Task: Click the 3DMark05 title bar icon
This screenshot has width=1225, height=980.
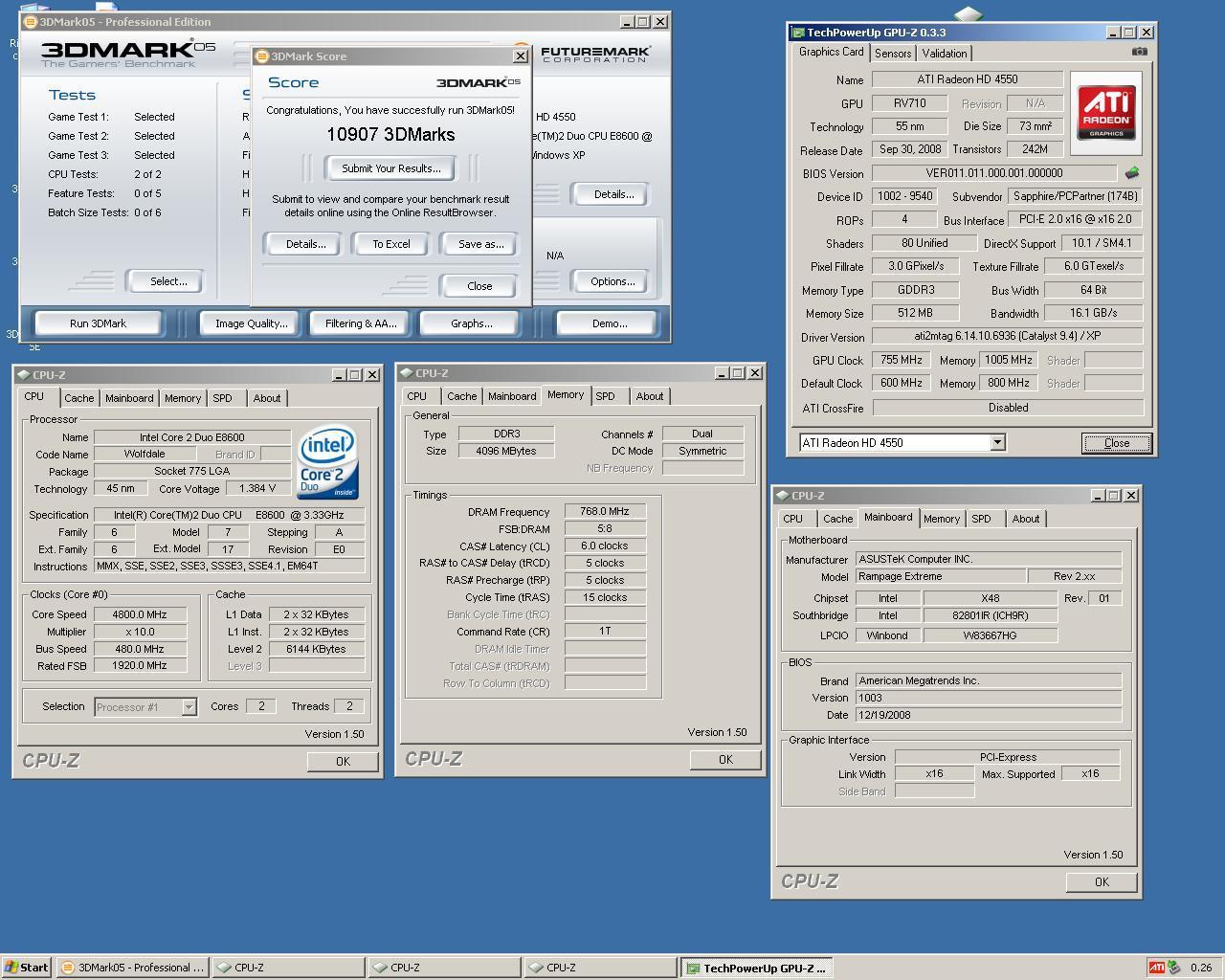Action: point(31,21)
